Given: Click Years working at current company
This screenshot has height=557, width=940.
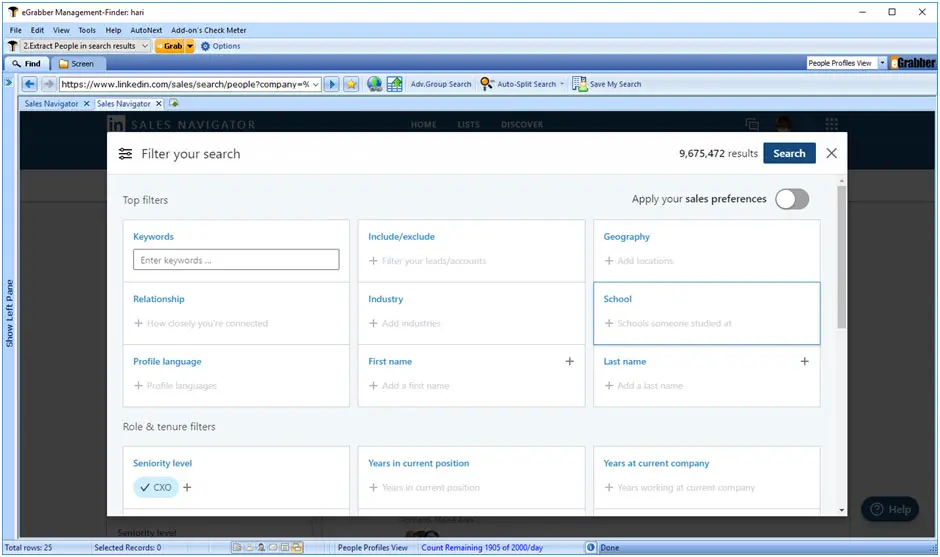Looking at the screenshot, I should pyautogui.click(x=679, y=487).
